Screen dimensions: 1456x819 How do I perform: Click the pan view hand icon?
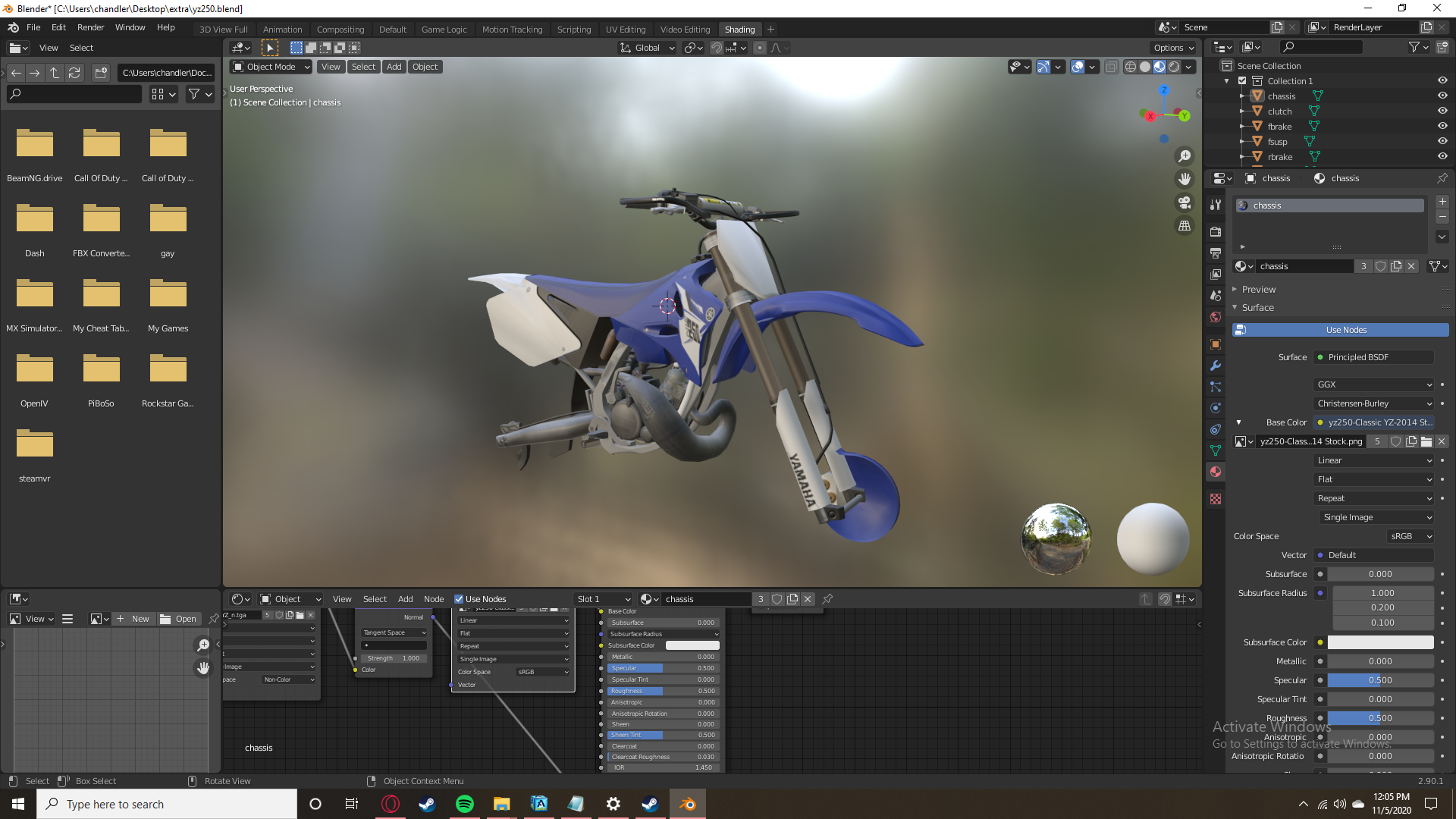[1184, 179]
